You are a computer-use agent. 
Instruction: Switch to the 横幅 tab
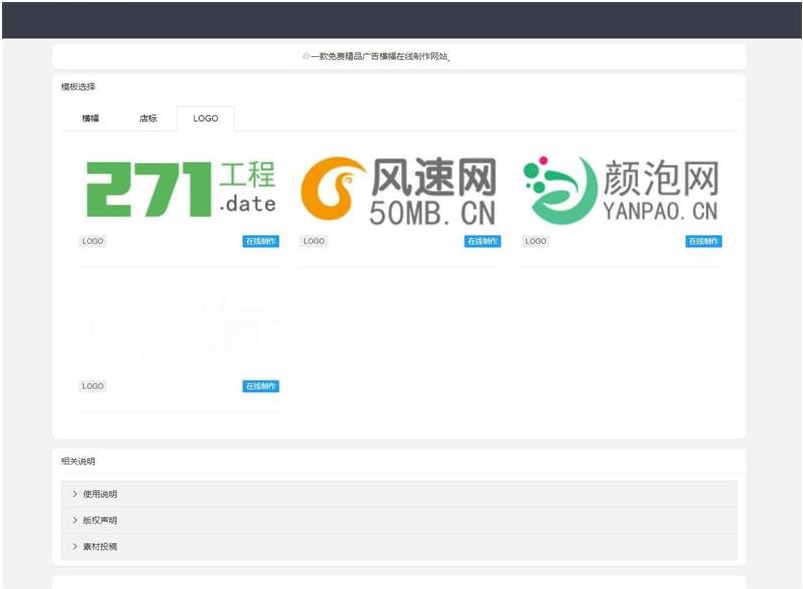click(90, 118)
